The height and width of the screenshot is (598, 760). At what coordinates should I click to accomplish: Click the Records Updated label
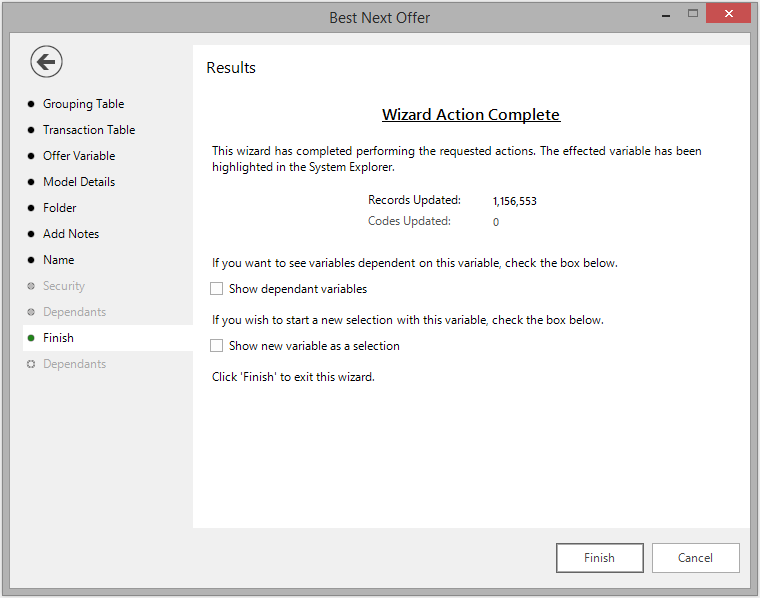click(x=414, y=200)
